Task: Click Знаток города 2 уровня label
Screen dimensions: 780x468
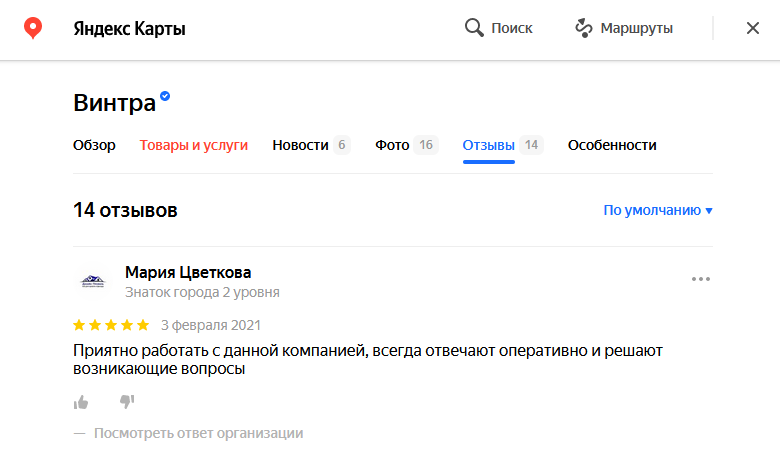Action: pos(202,292)
